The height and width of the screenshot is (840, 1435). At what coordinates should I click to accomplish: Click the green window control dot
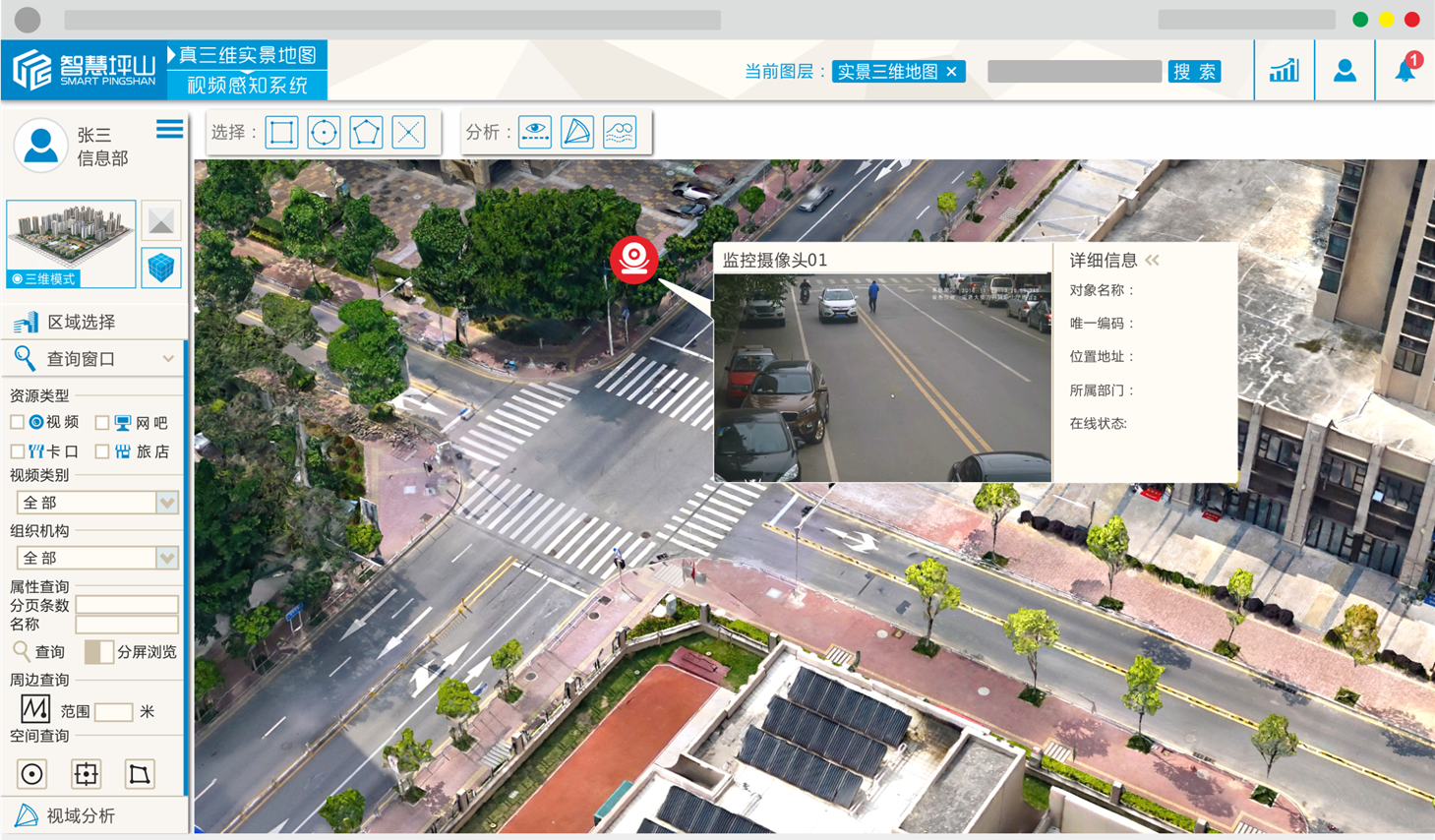coord(1360,20)
